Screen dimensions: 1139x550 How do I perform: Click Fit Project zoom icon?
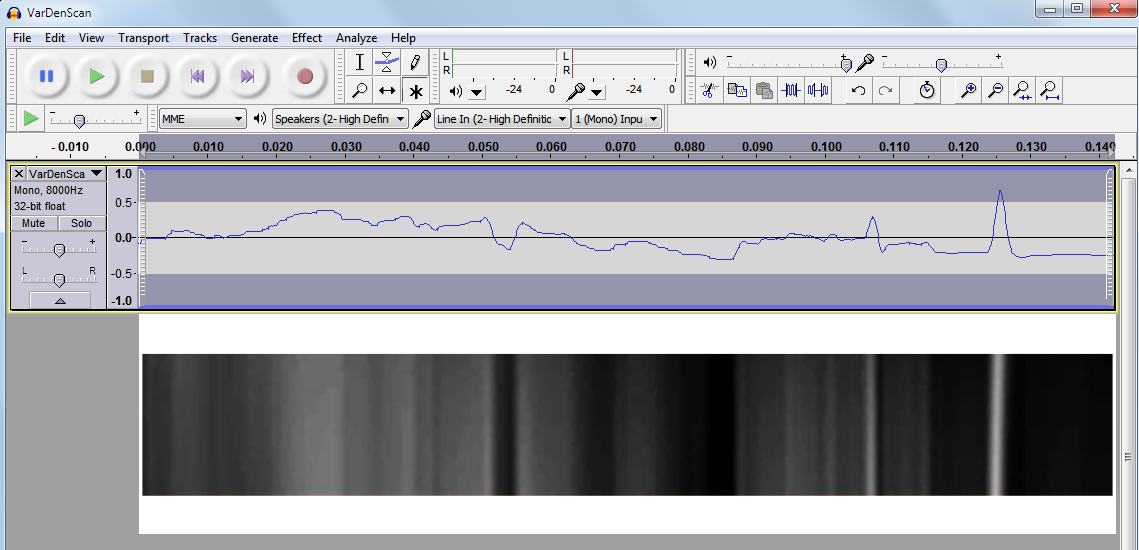pos(1050,90)
